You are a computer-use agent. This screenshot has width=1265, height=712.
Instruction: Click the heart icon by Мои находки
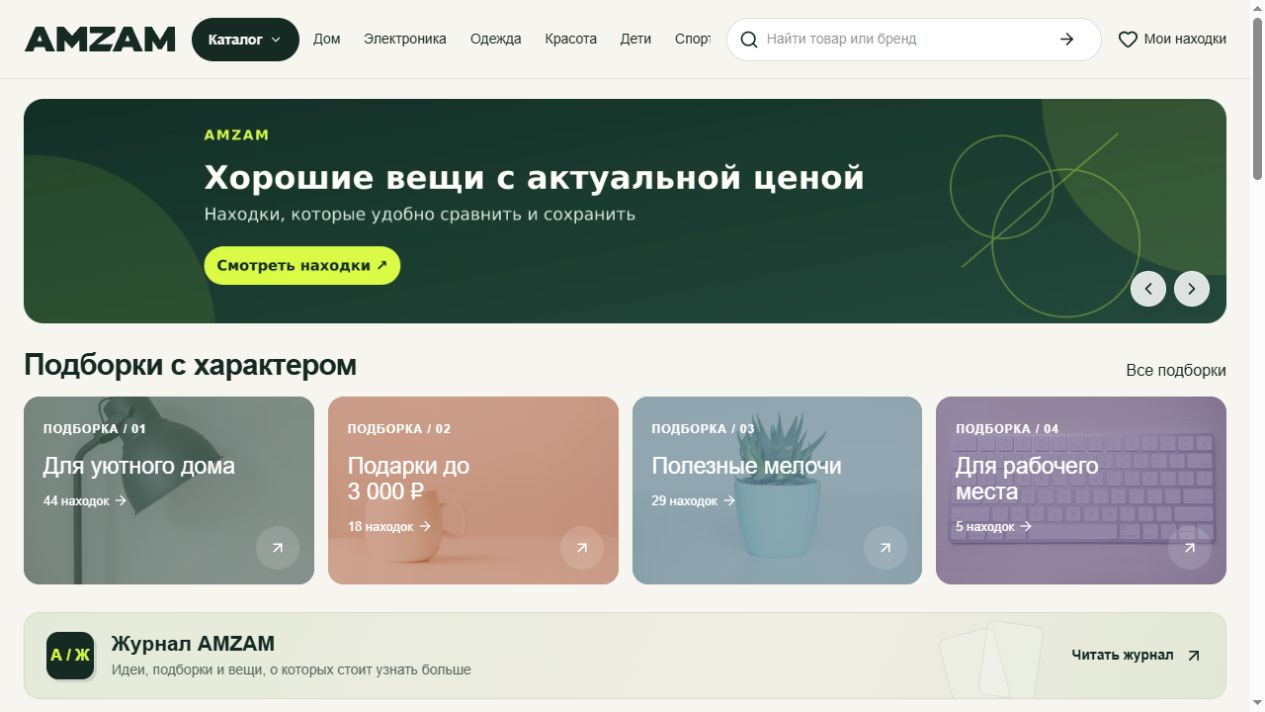pyautogui.click(x=1128, y=40)
